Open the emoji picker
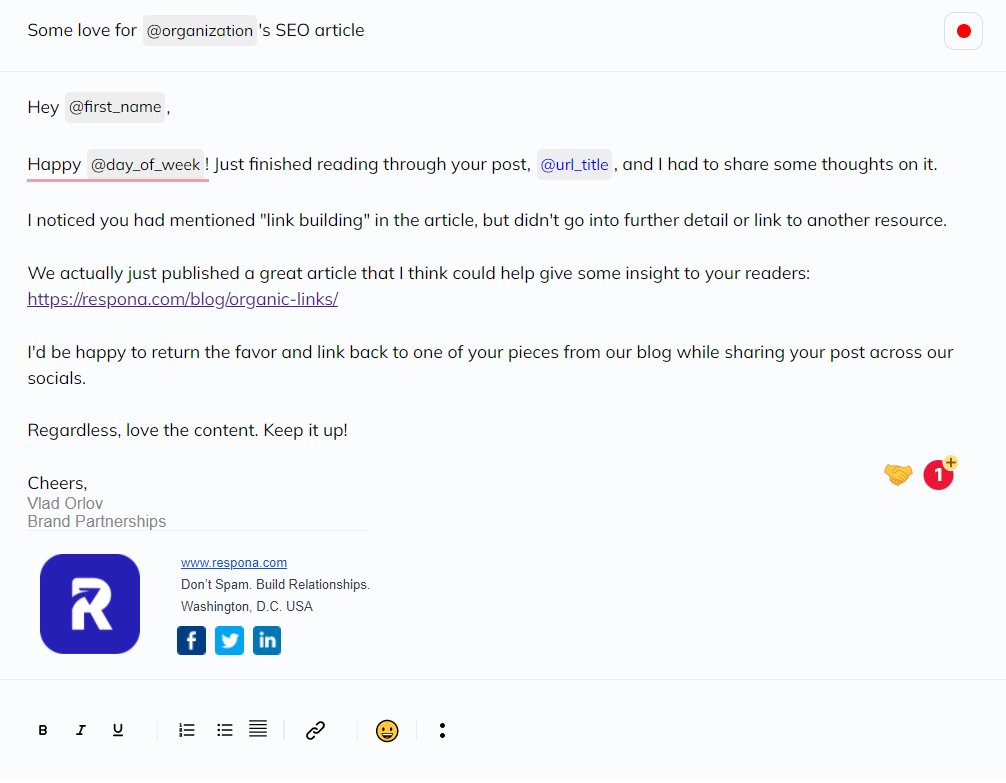This screenshot has height=783, width=1006. coord(387,731)
